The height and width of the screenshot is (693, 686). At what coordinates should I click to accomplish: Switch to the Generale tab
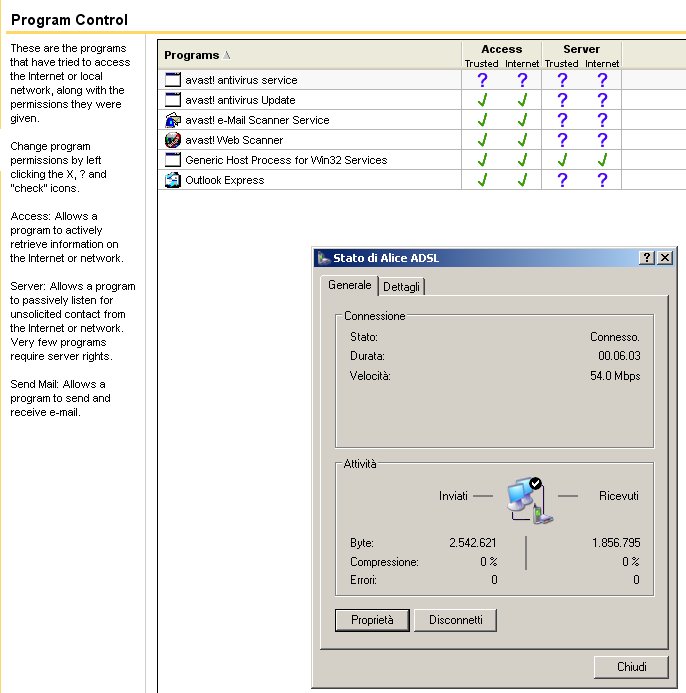349,285
